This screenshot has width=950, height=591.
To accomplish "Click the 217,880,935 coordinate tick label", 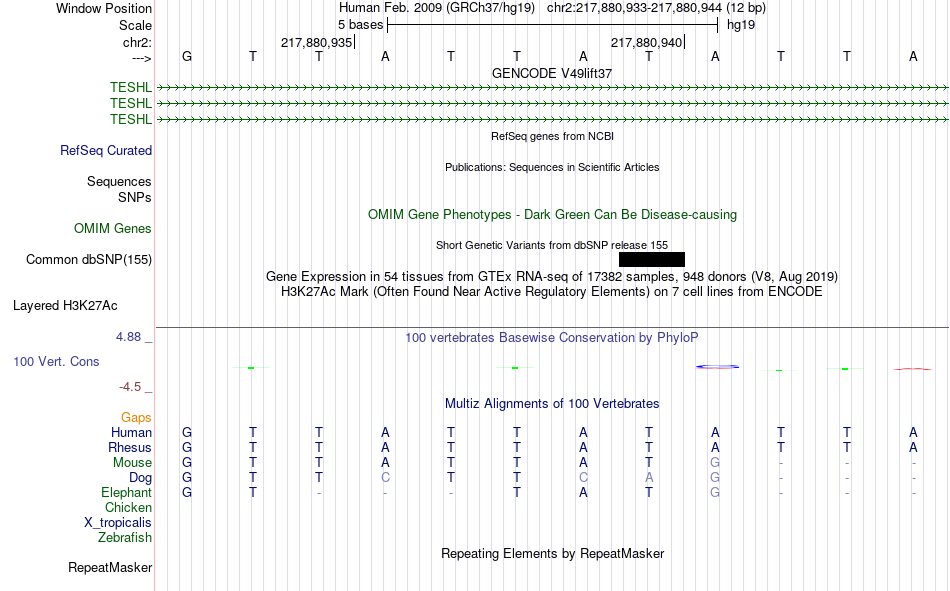I will tap(316, 42).
